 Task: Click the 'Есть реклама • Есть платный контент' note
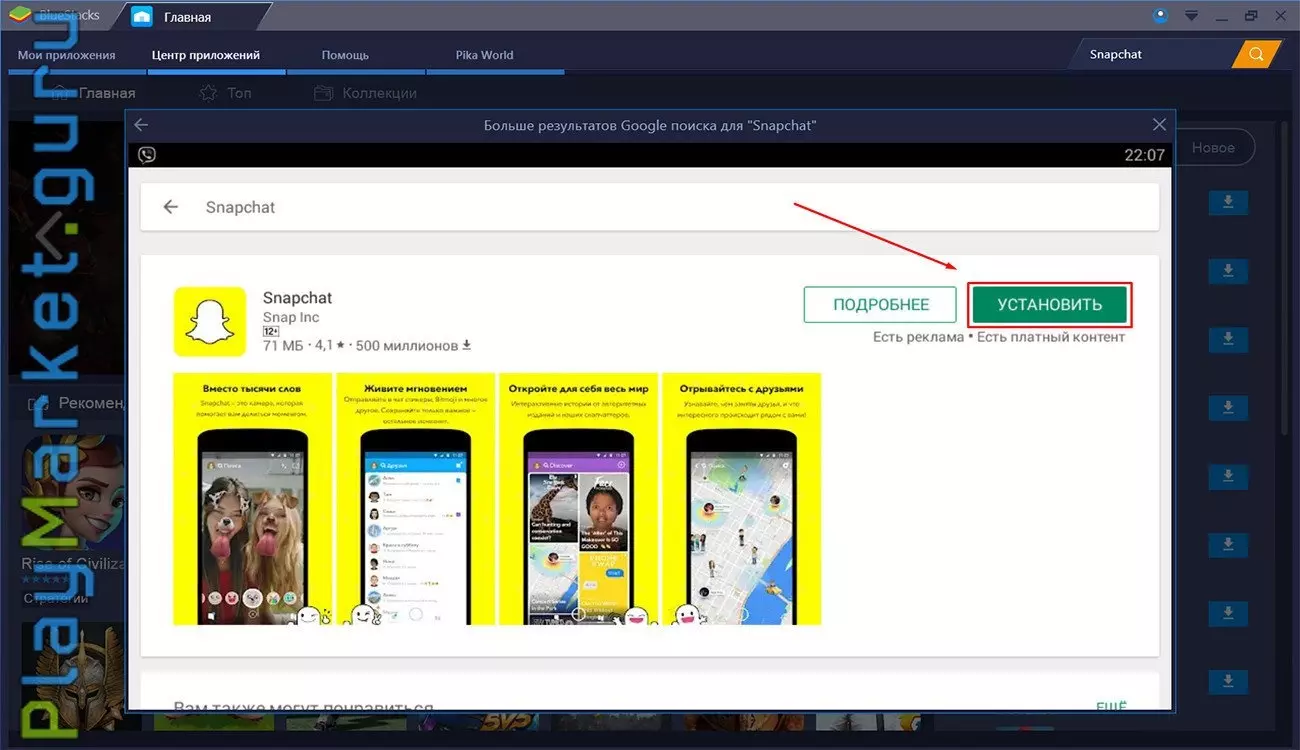[999, 337]
